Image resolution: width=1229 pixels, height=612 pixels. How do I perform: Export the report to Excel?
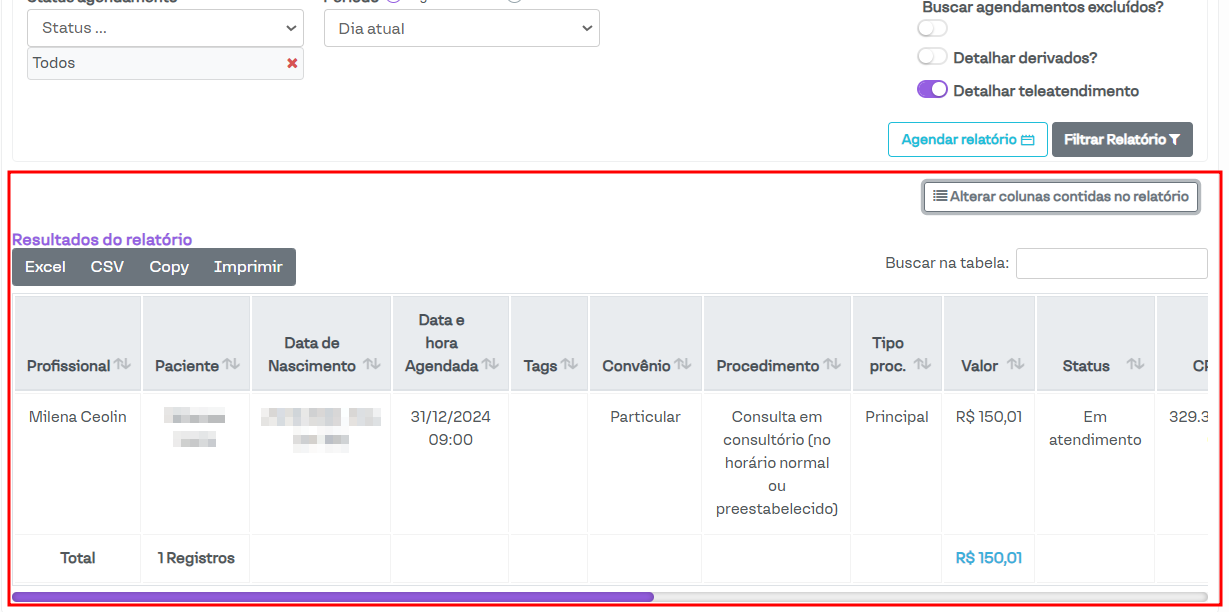point(45,267)
